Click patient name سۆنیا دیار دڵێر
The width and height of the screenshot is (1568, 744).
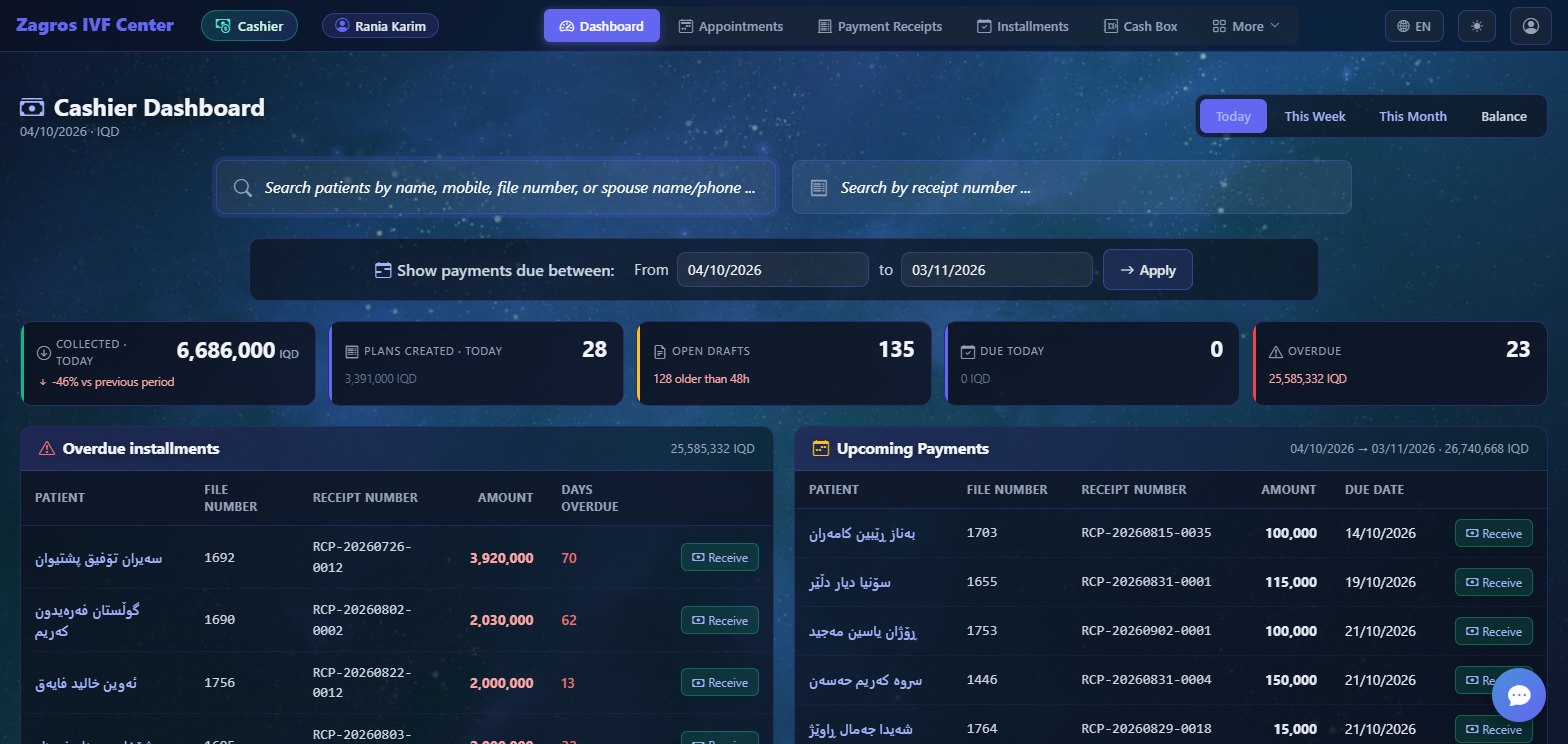click(849, 582)
